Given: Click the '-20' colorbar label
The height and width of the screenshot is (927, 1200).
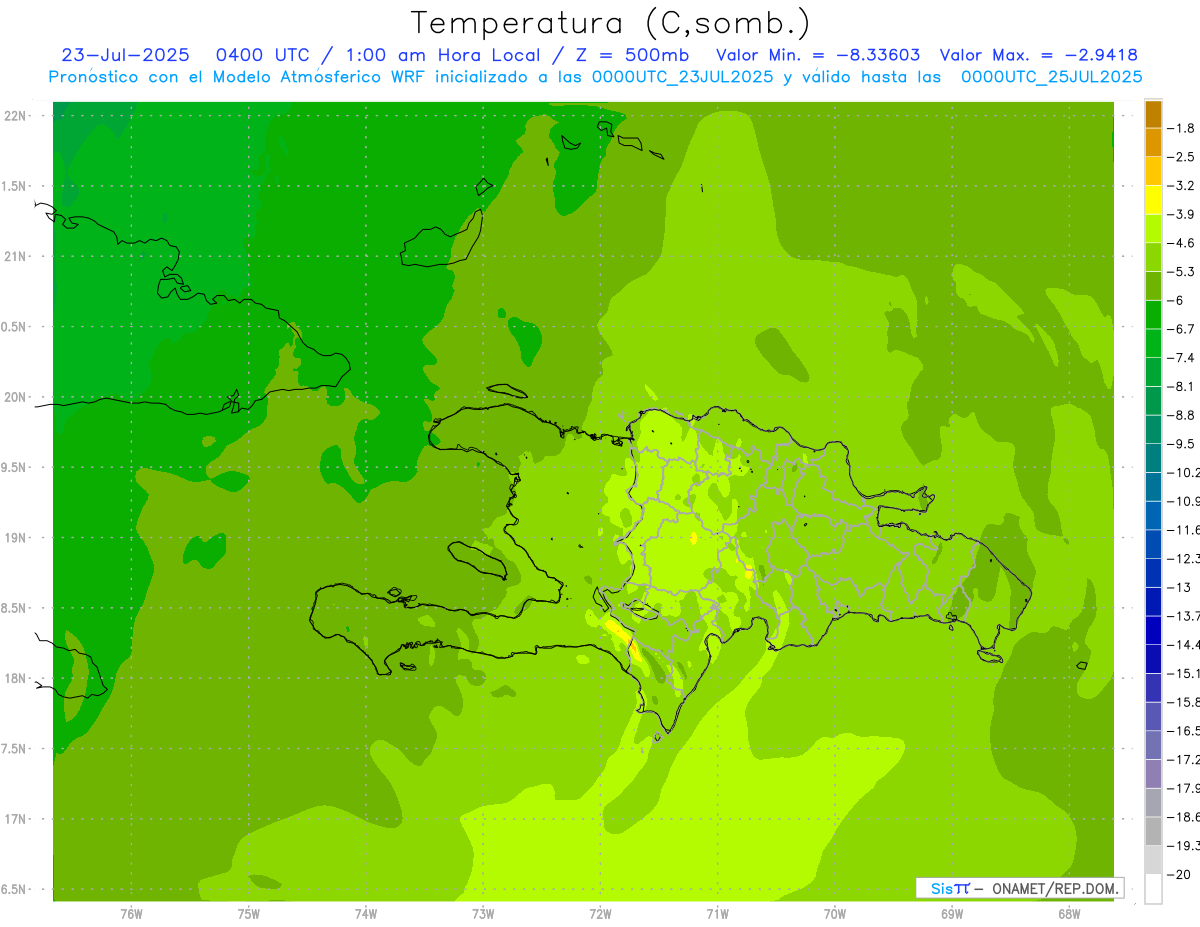Looking at the screenshot, I should coord(1180,875).
